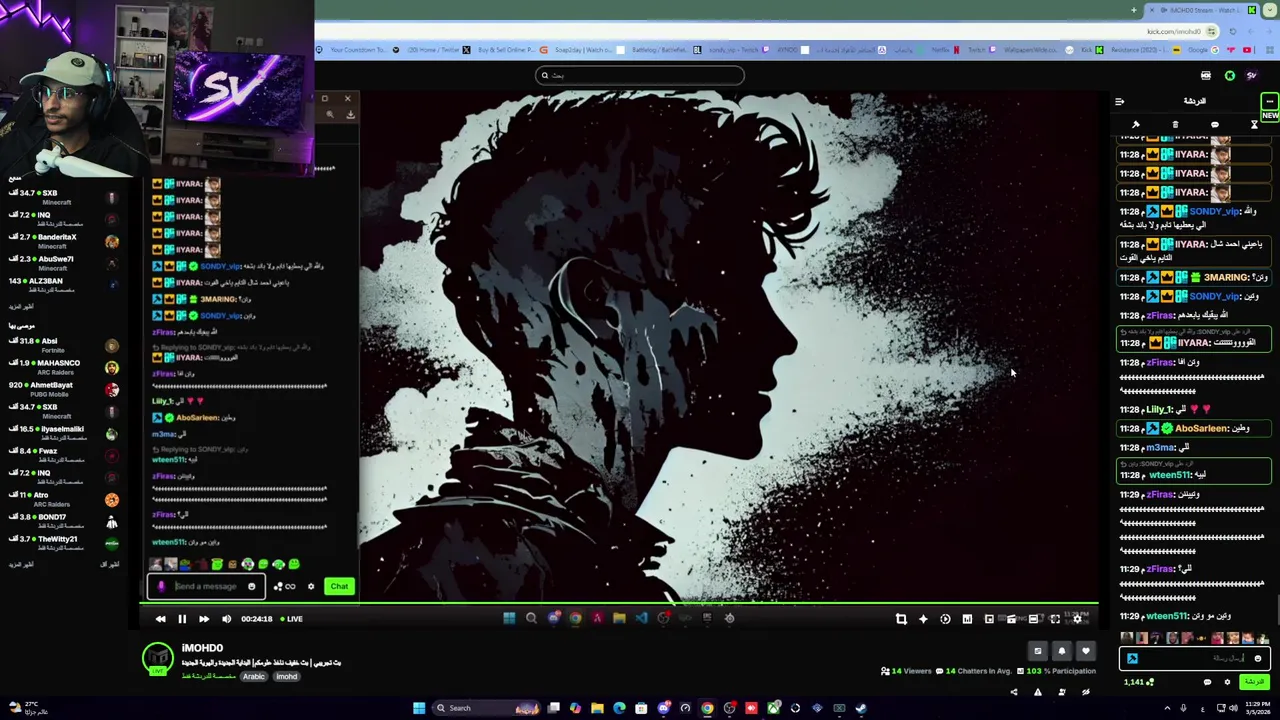The image size is (1280, 720).
Task: Open TheWitty21 channel in sidebar
Action: (x=64, y=543)
